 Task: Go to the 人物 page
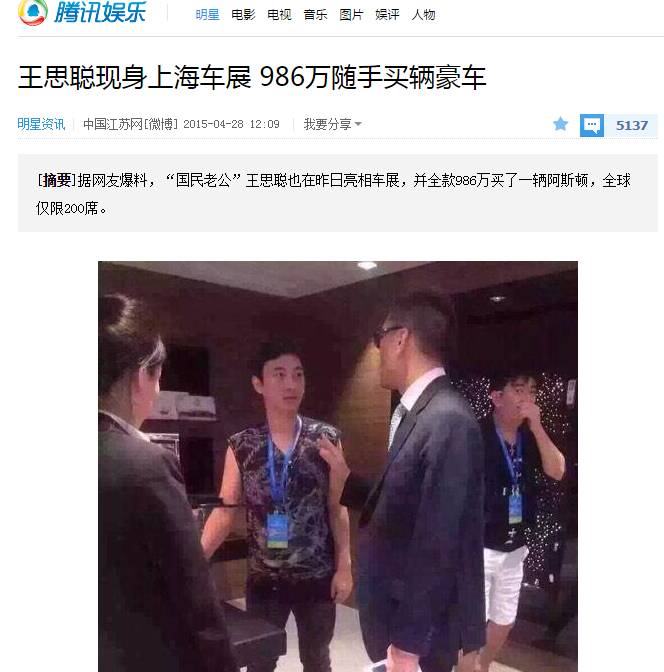click(423, 15)
